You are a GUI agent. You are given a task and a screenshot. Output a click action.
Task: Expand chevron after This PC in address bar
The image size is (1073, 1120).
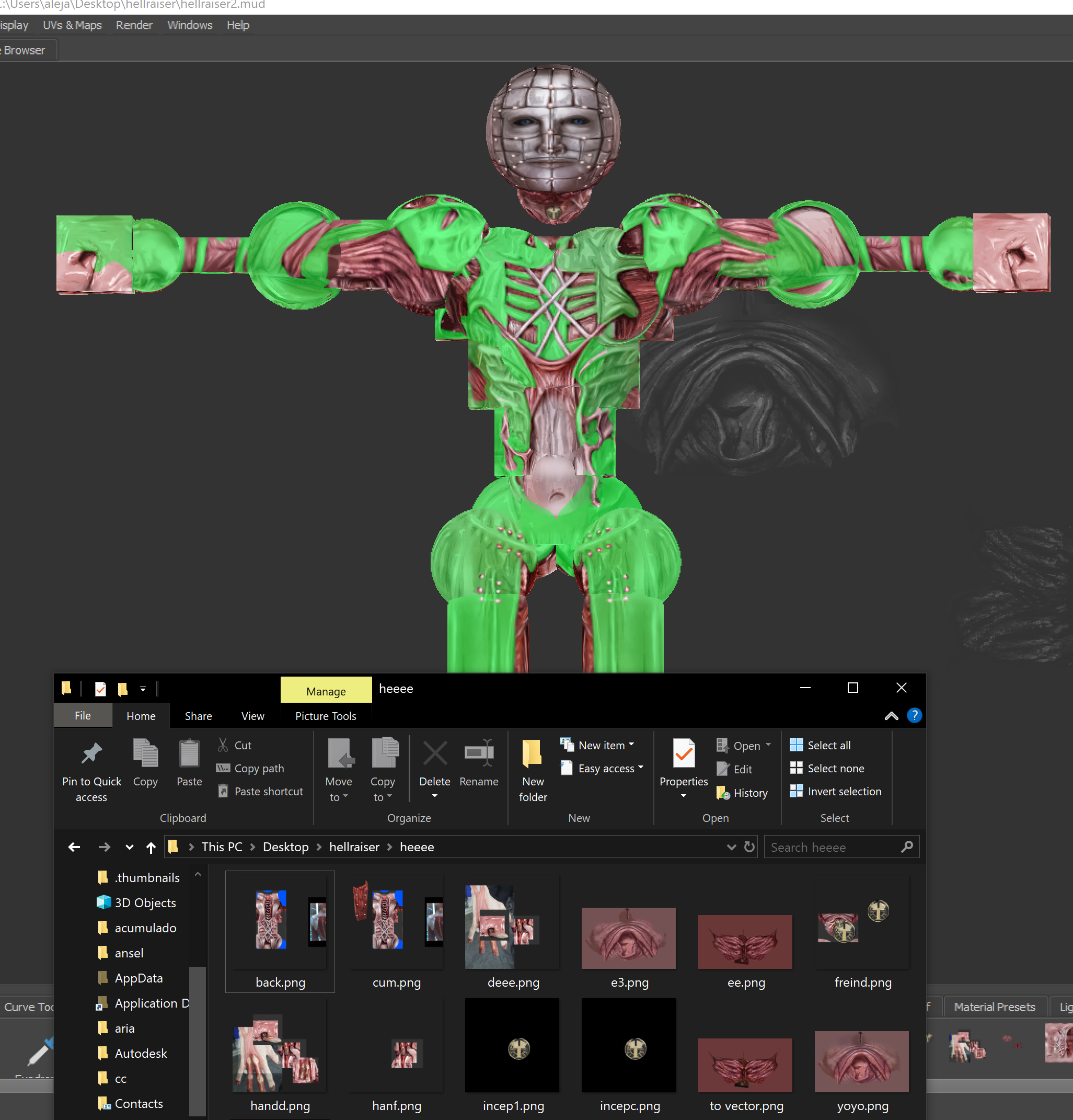(x=253, y=847)
